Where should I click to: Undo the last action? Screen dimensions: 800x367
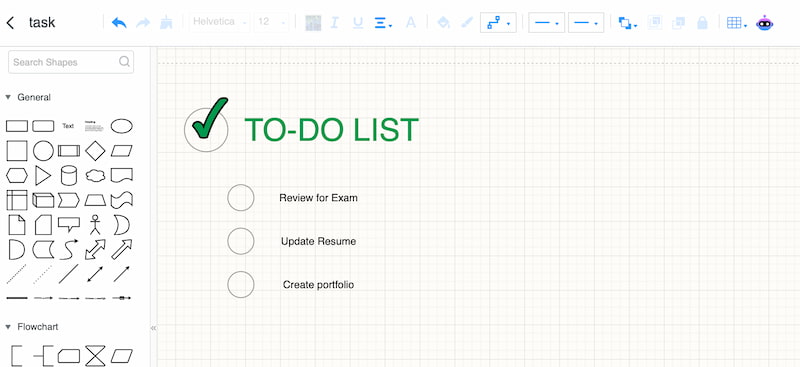(119, 22)
